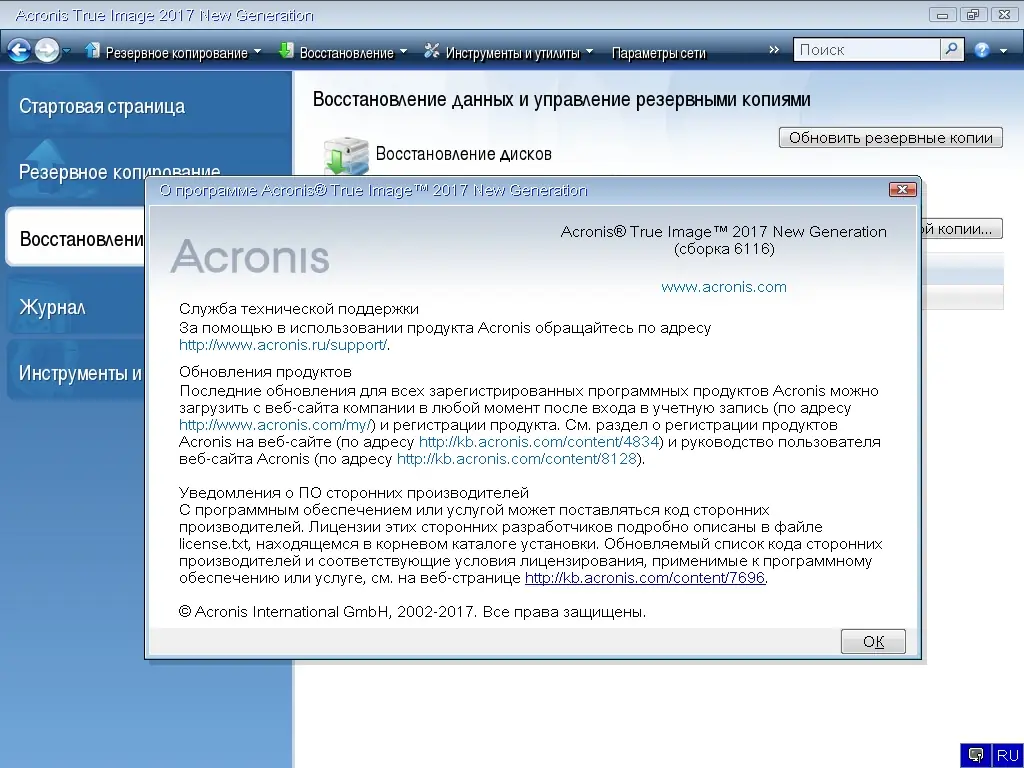Image resolution: width=1024 pixels, height=768 pixels.
Task: Open the acronis.ru/support link
Action: coord(283,345)
